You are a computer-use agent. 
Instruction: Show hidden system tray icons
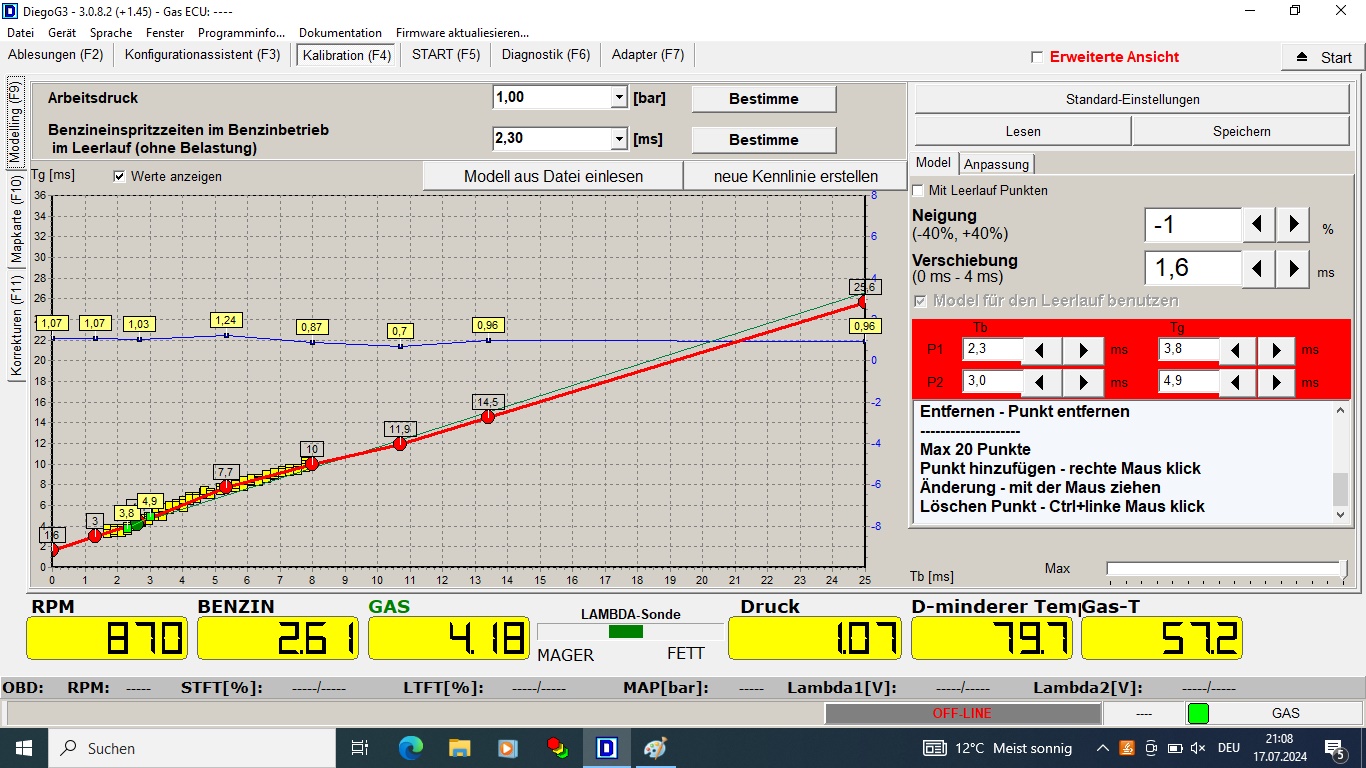point(1103,748)
